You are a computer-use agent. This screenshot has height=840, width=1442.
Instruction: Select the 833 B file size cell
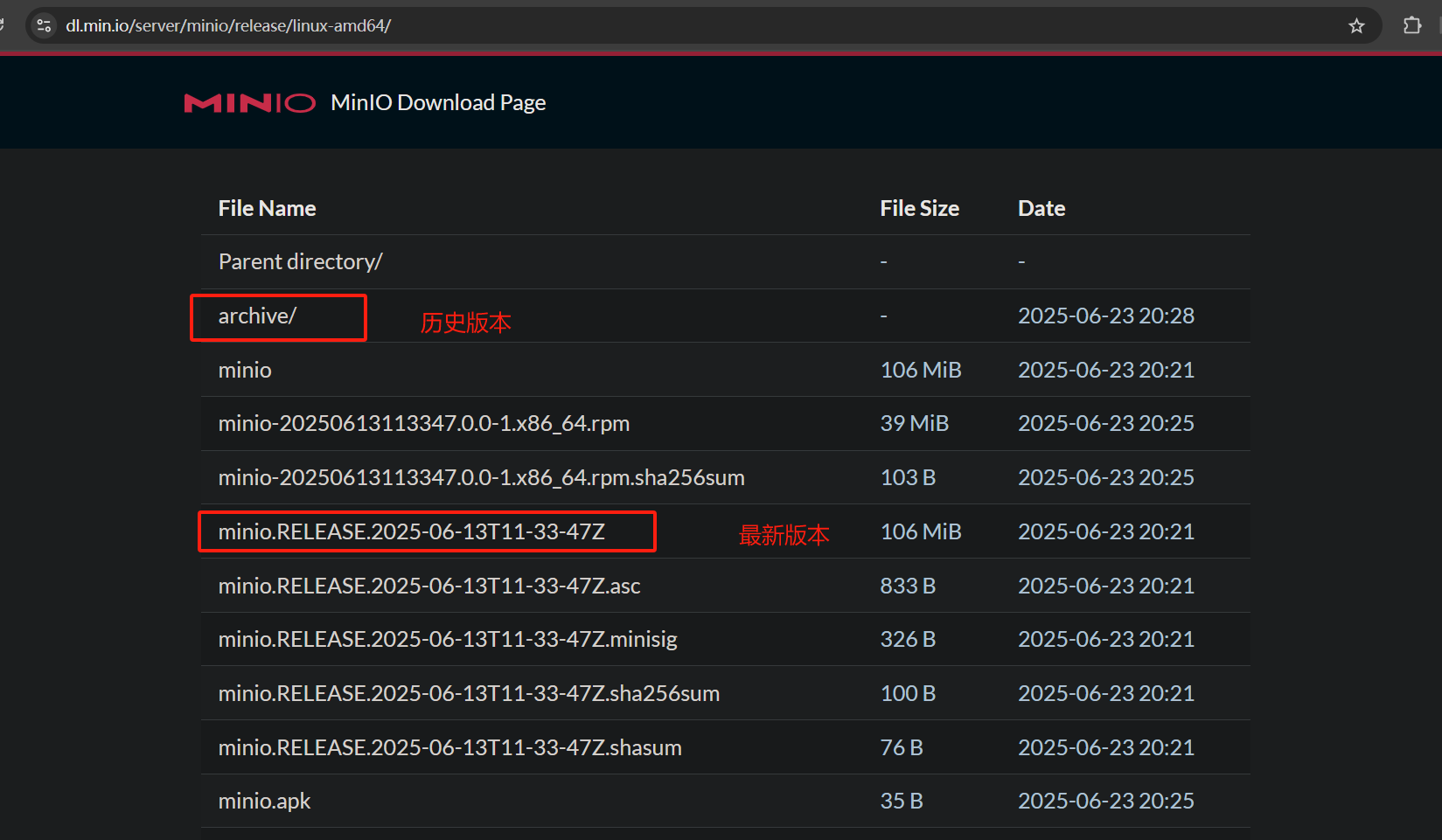point(908,586)
